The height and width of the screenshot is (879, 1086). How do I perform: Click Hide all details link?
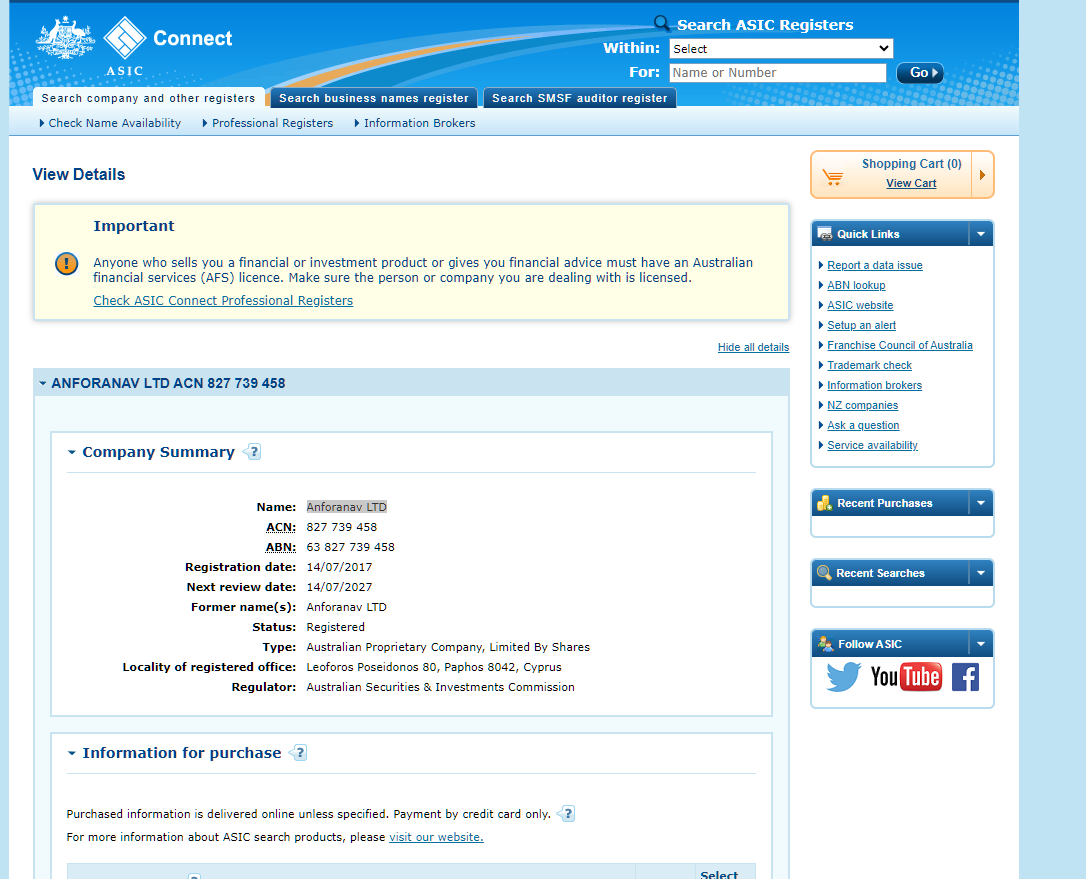(753, 347)
